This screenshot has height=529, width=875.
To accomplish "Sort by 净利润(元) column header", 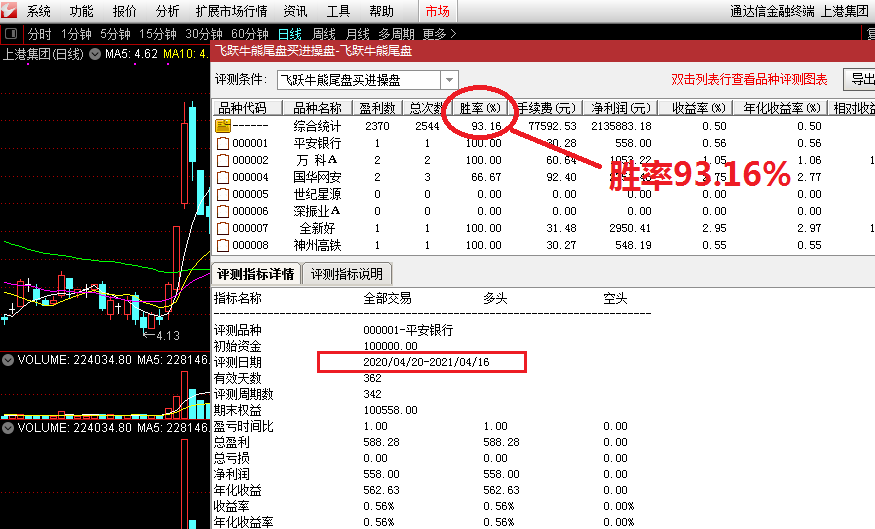I will [x=621, y=108].
